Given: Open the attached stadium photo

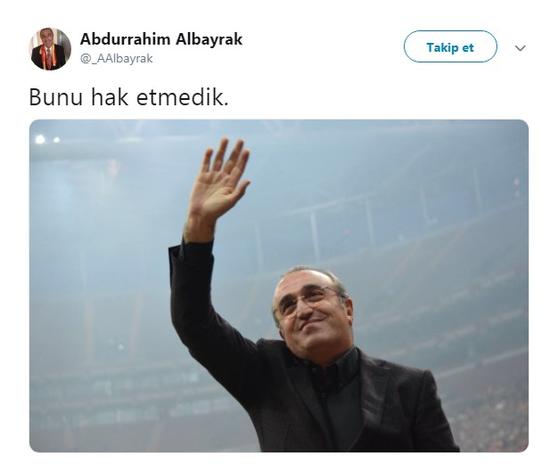Looking at the screenshot, I should [x=279, y=286].
